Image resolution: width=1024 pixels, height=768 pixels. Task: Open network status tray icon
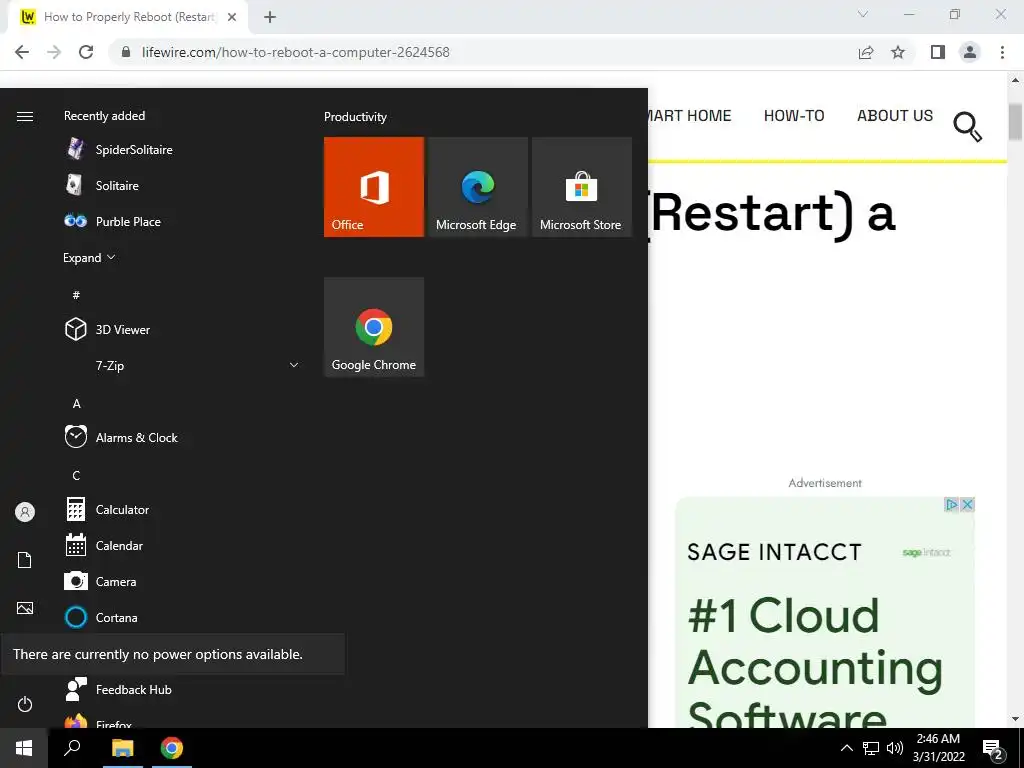871,748
